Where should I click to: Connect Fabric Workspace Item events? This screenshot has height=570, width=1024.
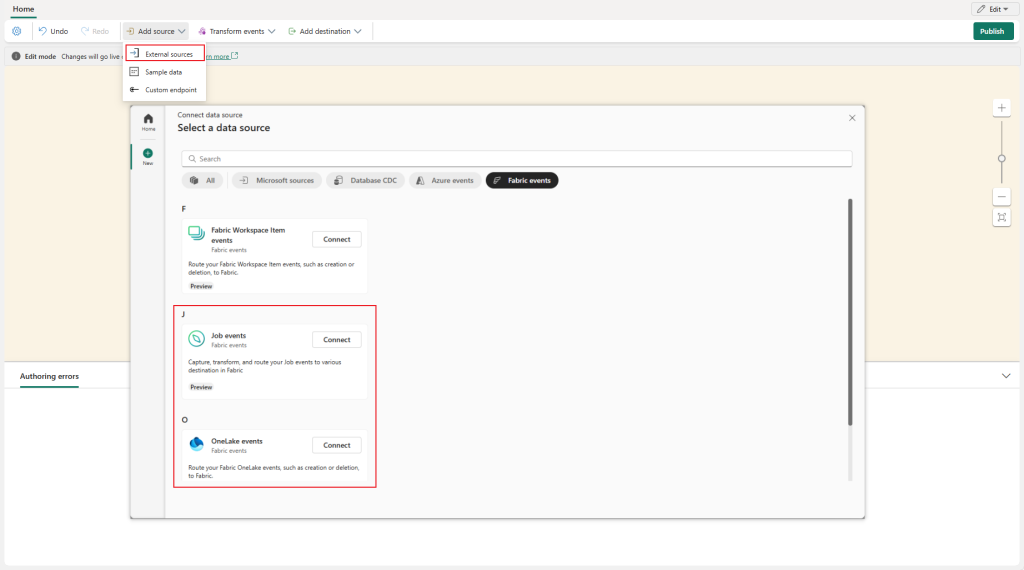click(x=337, y=240)
